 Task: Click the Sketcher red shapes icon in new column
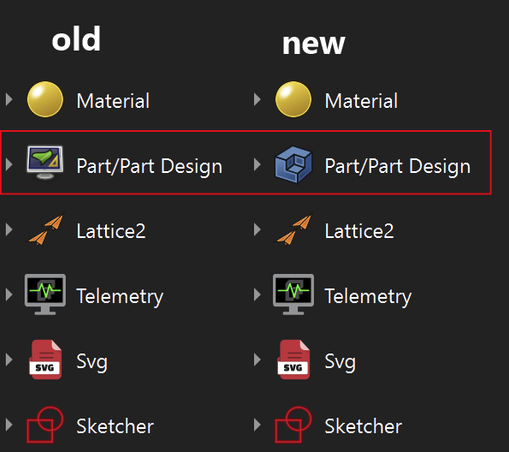pos(293,424)
